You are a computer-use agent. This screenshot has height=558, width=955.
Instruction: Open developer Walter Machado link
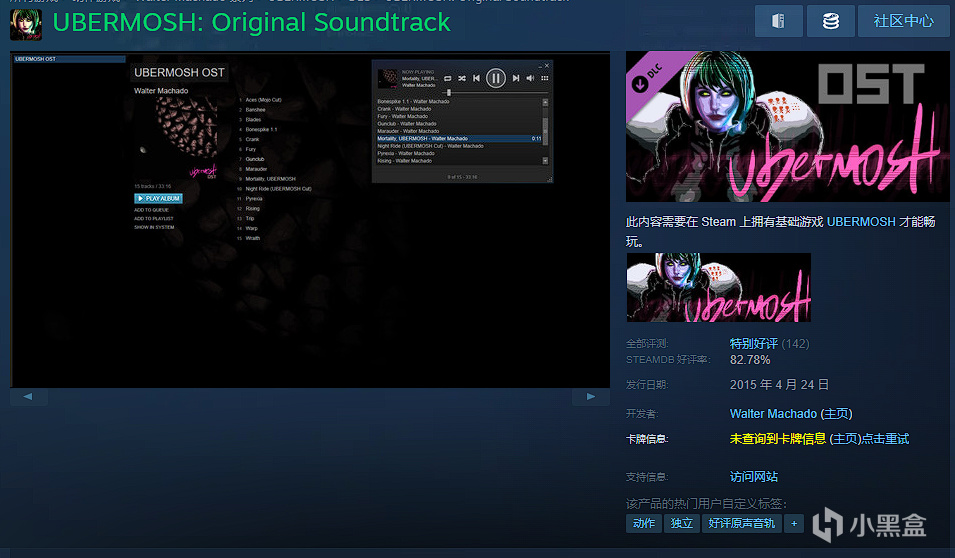click(773, 414)
